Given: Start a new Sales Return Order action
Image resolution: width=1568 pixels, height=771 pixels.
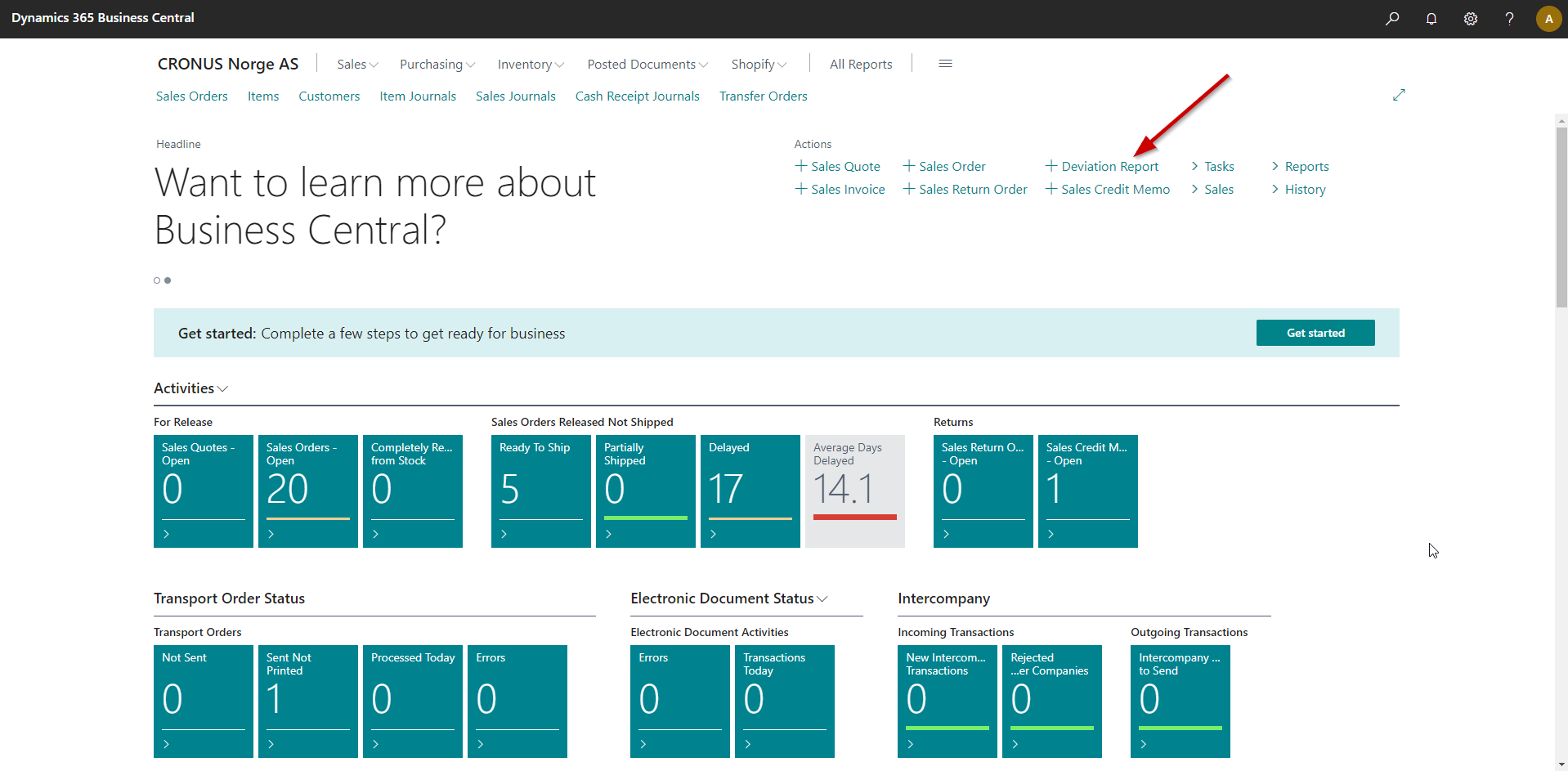Looking at the screenshot, I should pos(965,189).
